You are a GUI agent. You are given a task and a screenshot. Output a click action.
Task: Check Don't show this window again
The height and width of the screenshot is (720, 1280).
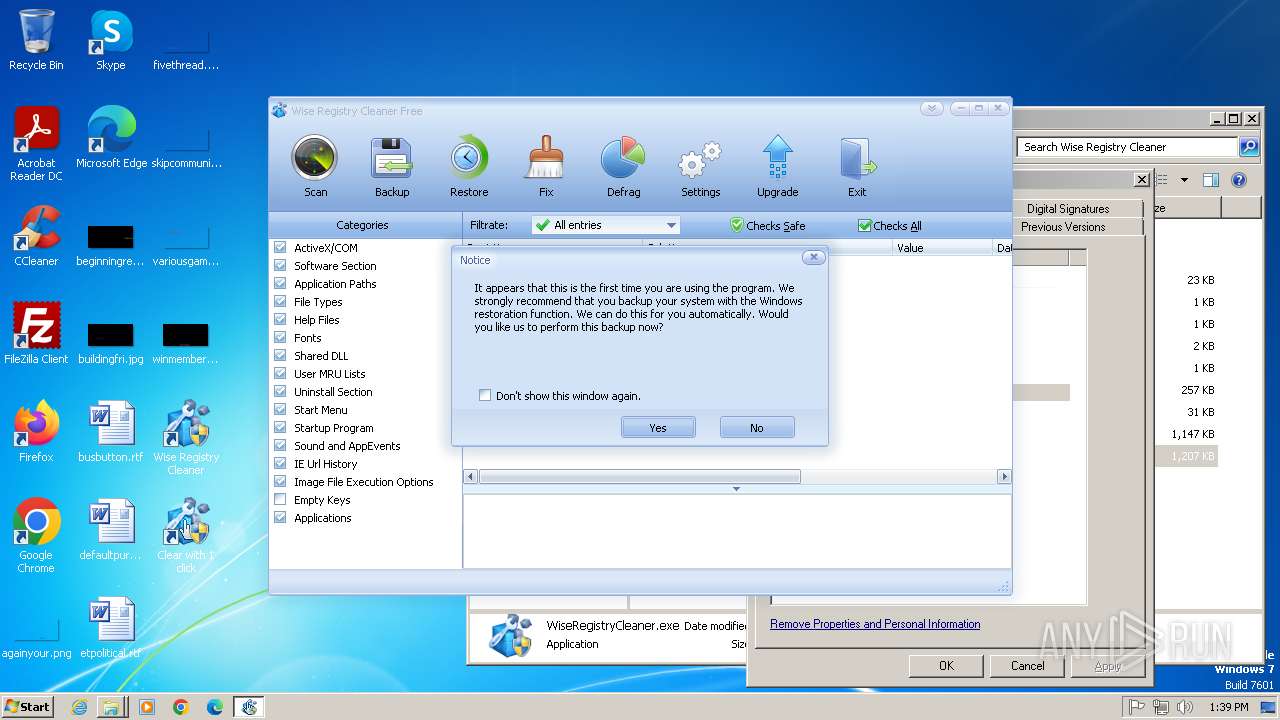(x=485, y=396)
